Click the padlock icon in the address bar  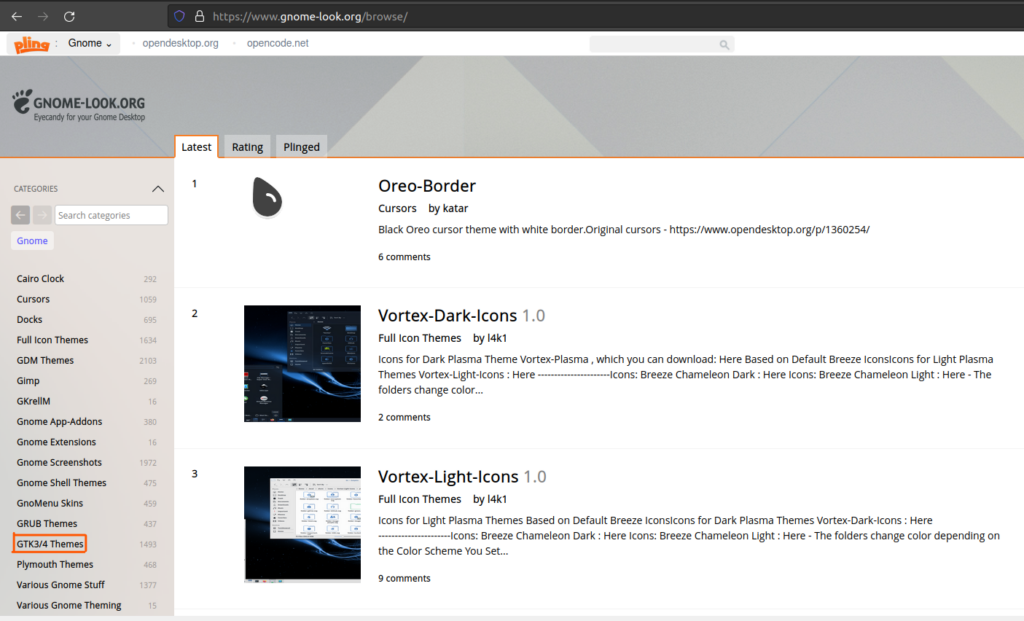(x=200, y=15)
